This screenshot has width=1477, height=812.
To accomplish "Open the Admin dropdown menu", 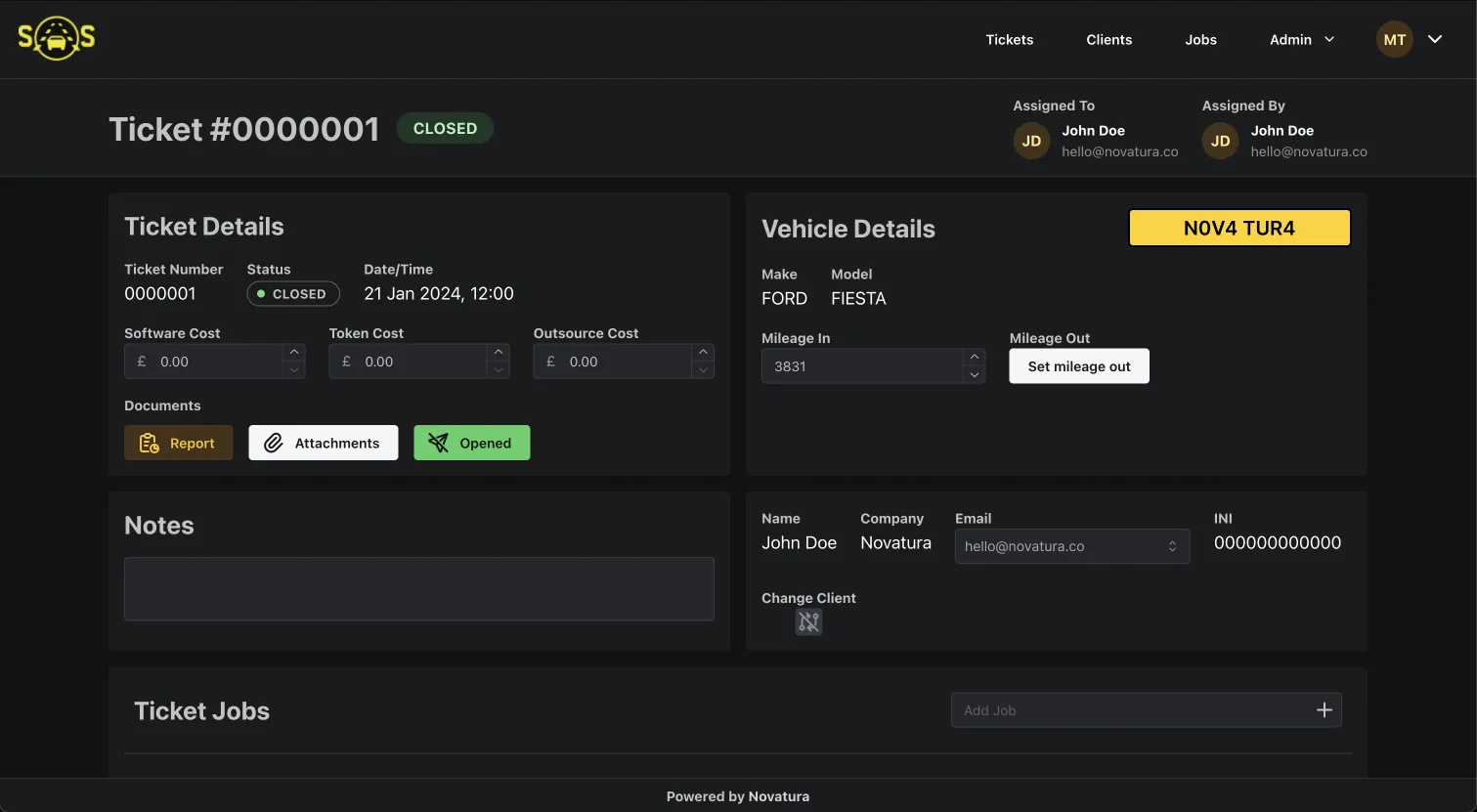I will (x=1300, y=39).
